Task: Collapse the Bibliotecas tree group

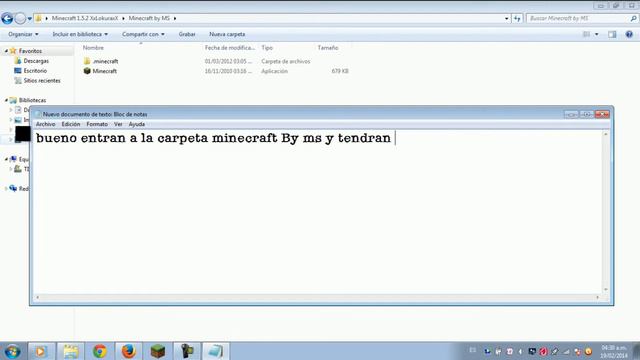Action: (x=6, y=100)
